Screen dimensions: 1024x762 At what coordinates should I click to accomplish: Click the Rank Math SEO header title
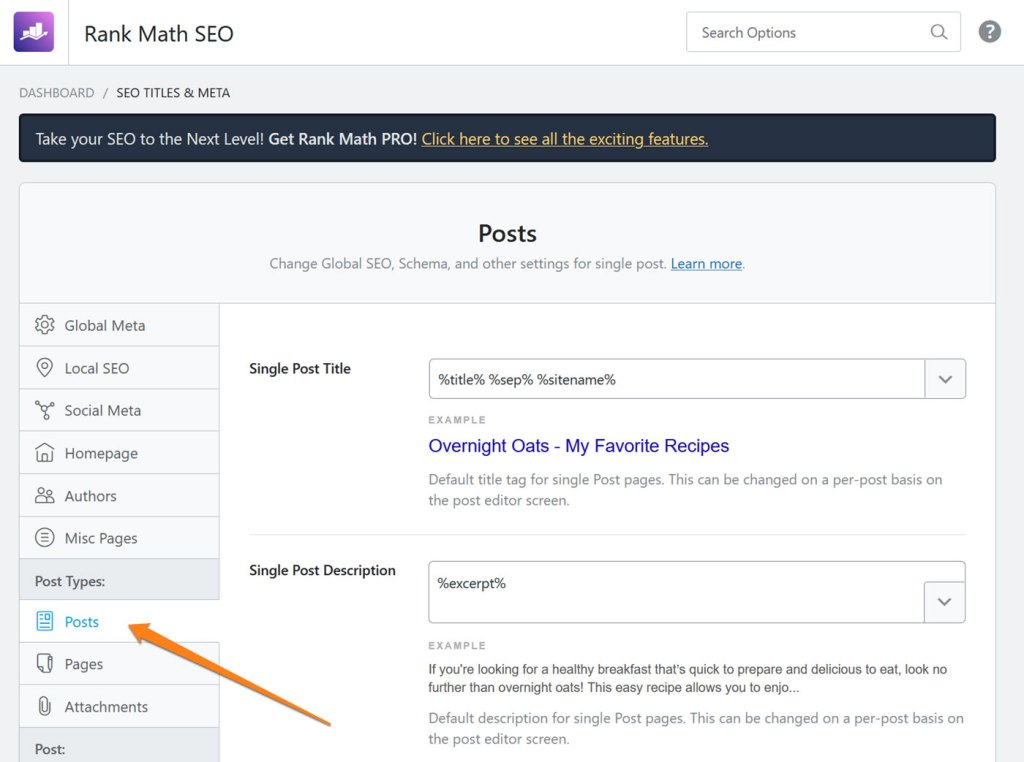pos(159,33)
